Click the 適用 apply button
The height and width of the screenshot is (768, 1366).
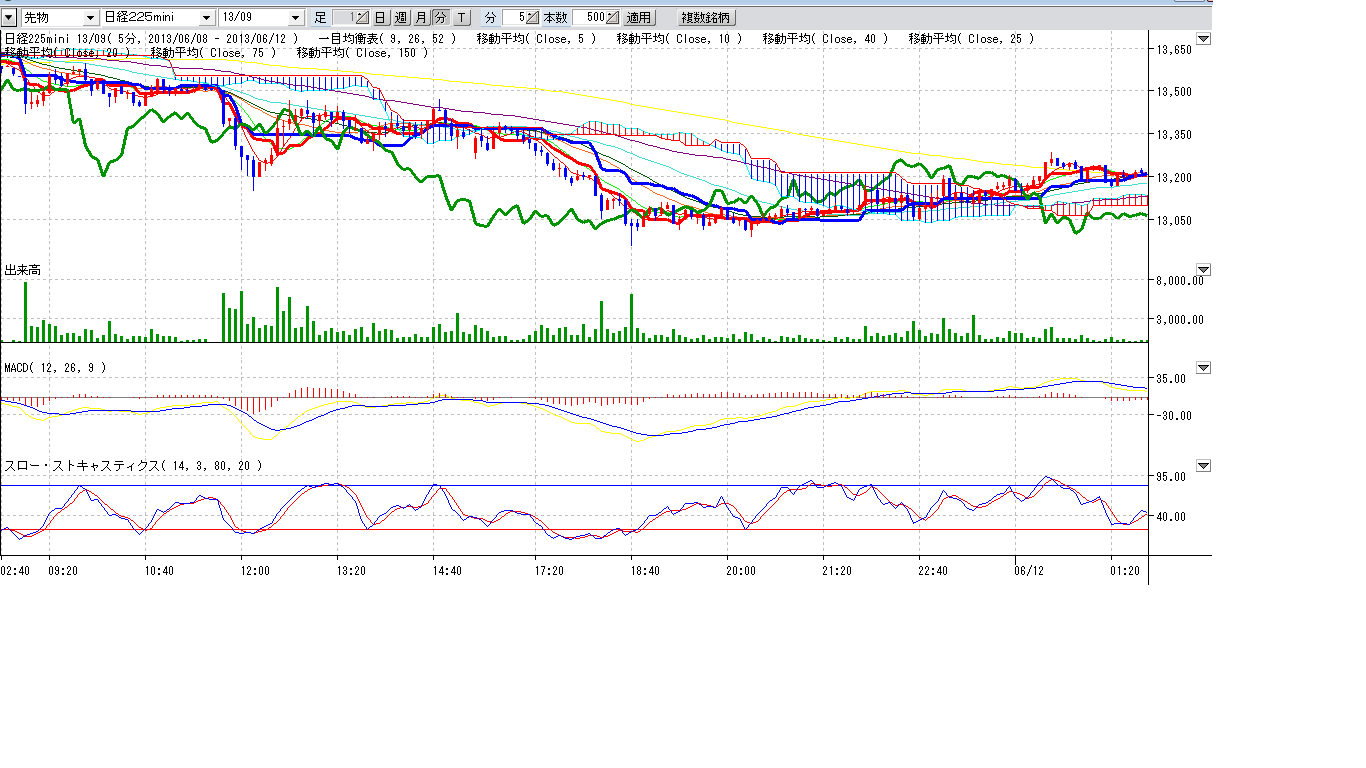point(639,18)
